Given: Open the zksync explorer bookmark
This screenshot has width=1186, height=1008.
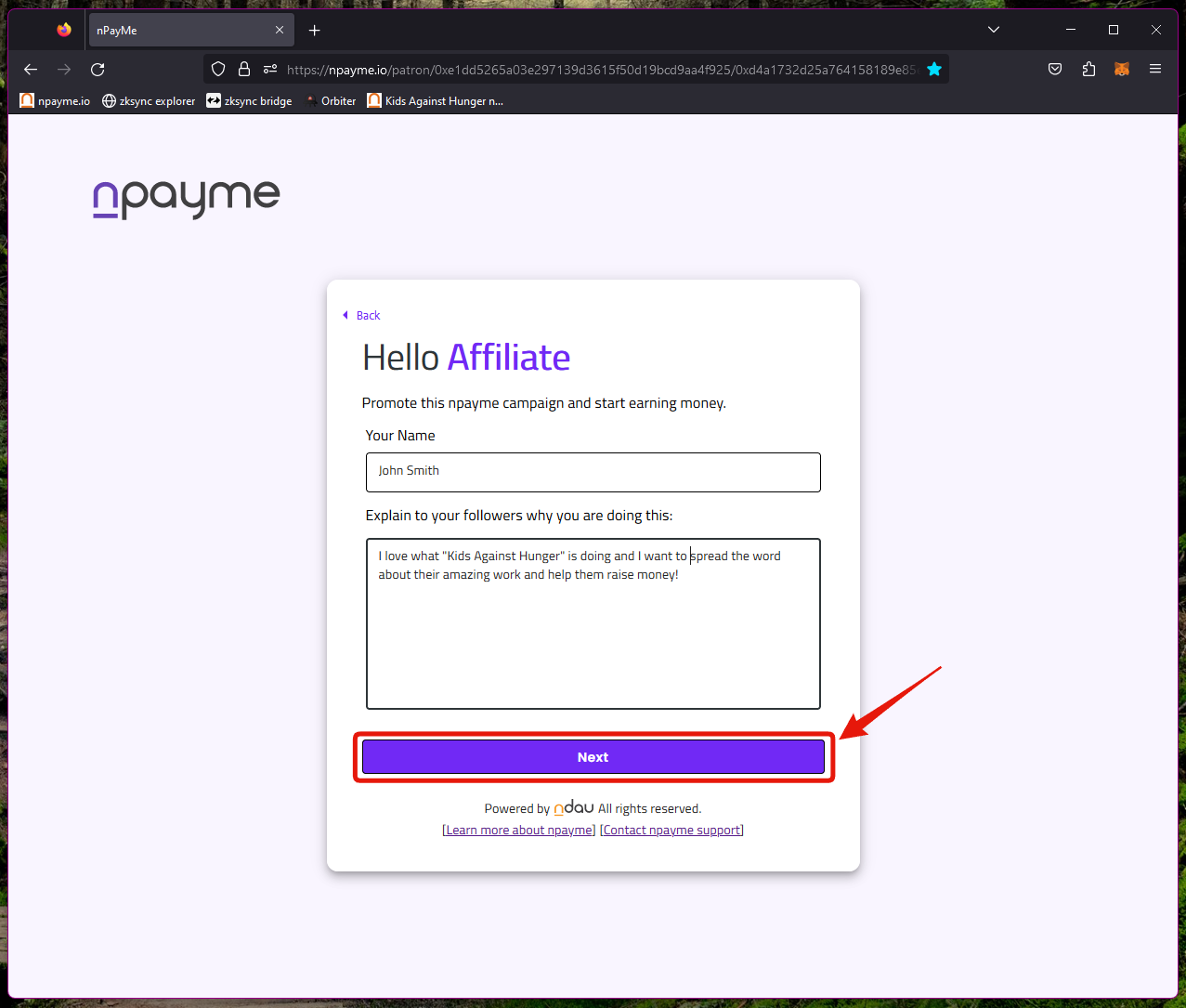Looking at the screenshot, I should click(149, 100).
